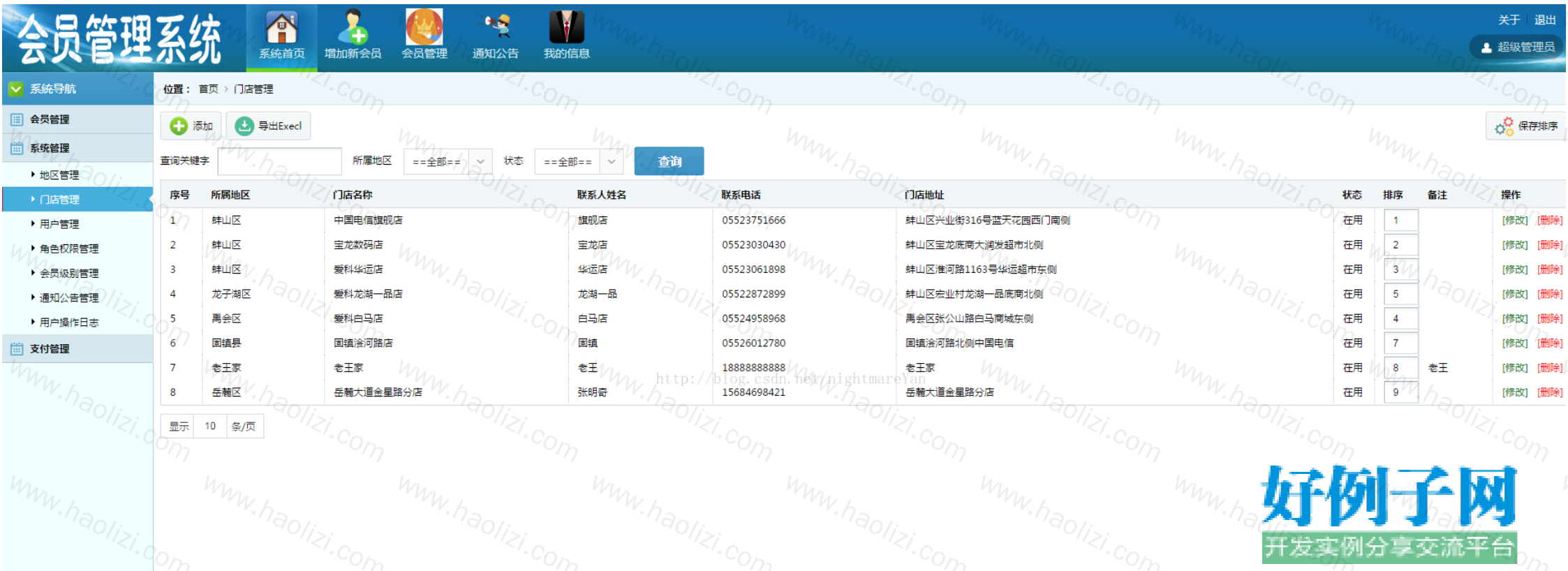Click 删除 for 爱科白马店 row
Image resolution: width=1568 pixels, height=571 pixels.
(x=1550, y=318)
